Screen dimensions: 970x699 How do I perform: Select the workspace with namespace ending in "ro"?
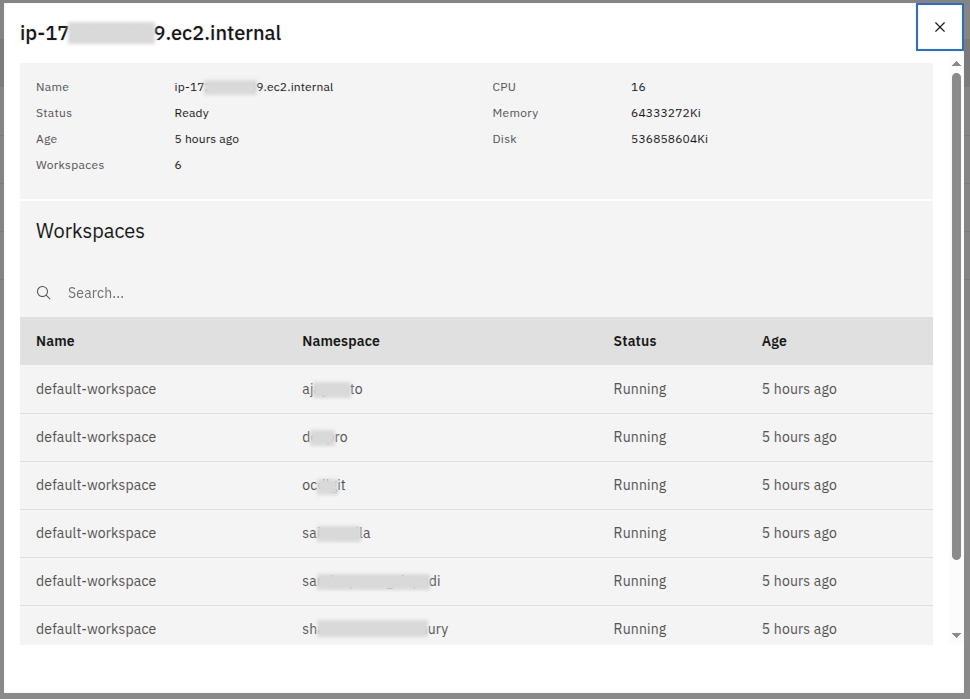(x=325, y=437)
